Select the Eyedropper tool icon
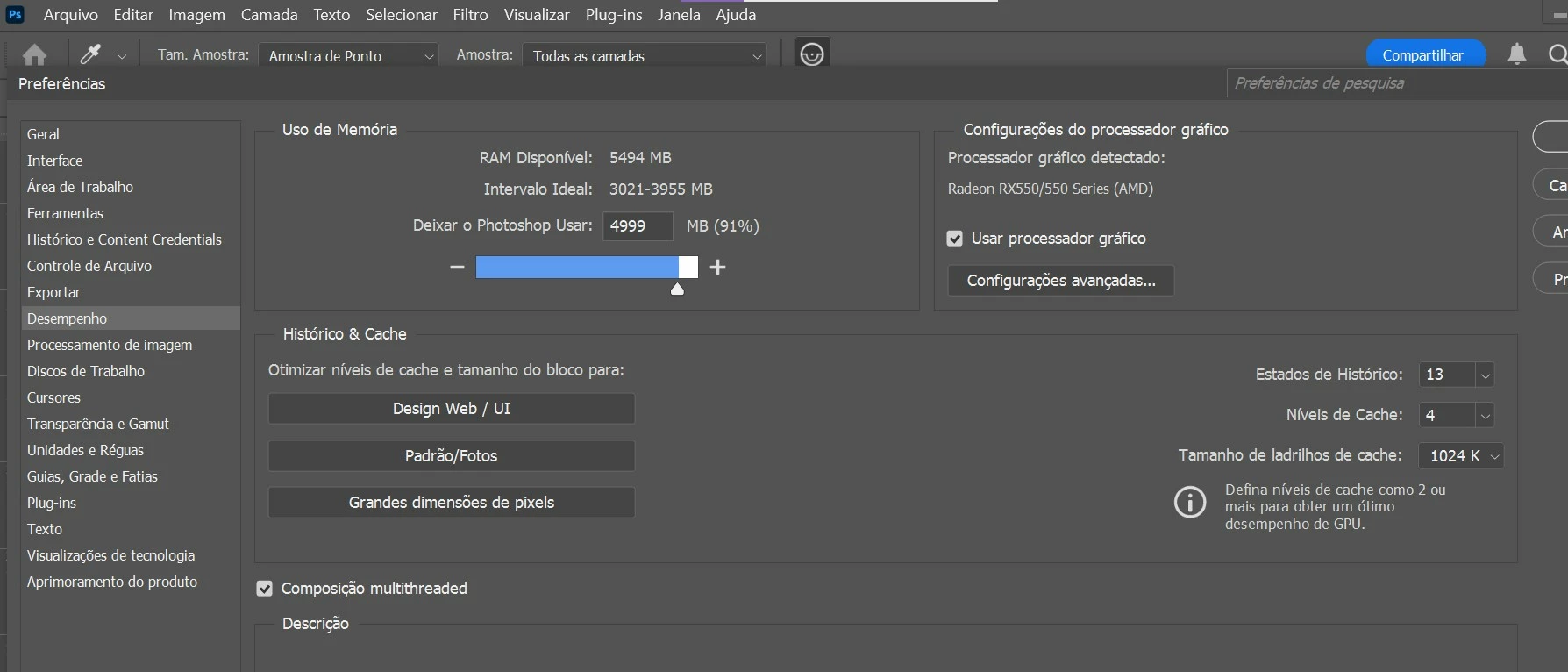 pos(90,54)
